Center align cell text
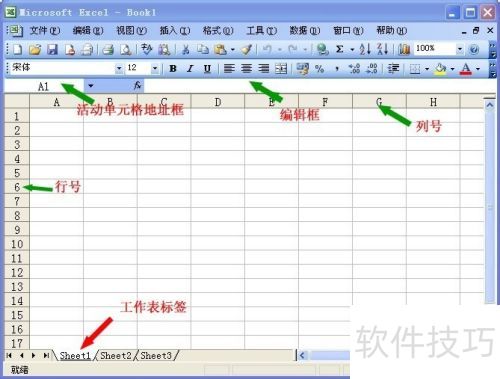 click(x=246, y=69)
